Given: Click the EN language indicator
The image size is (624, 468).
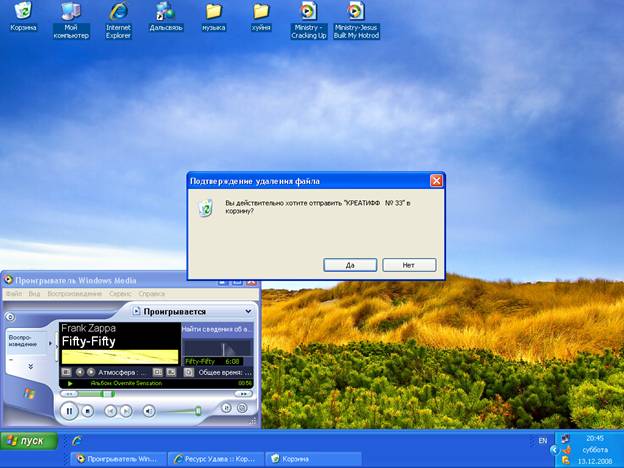Looking at the screenshot, I should (543, 440).
